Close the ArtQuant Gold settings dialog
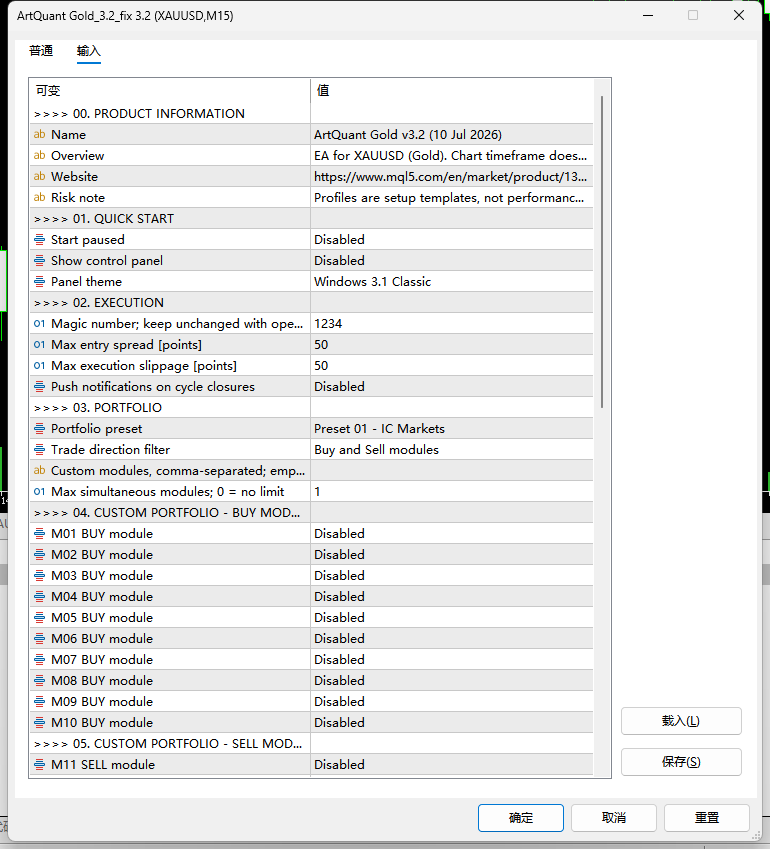 [x=739, y=15]
